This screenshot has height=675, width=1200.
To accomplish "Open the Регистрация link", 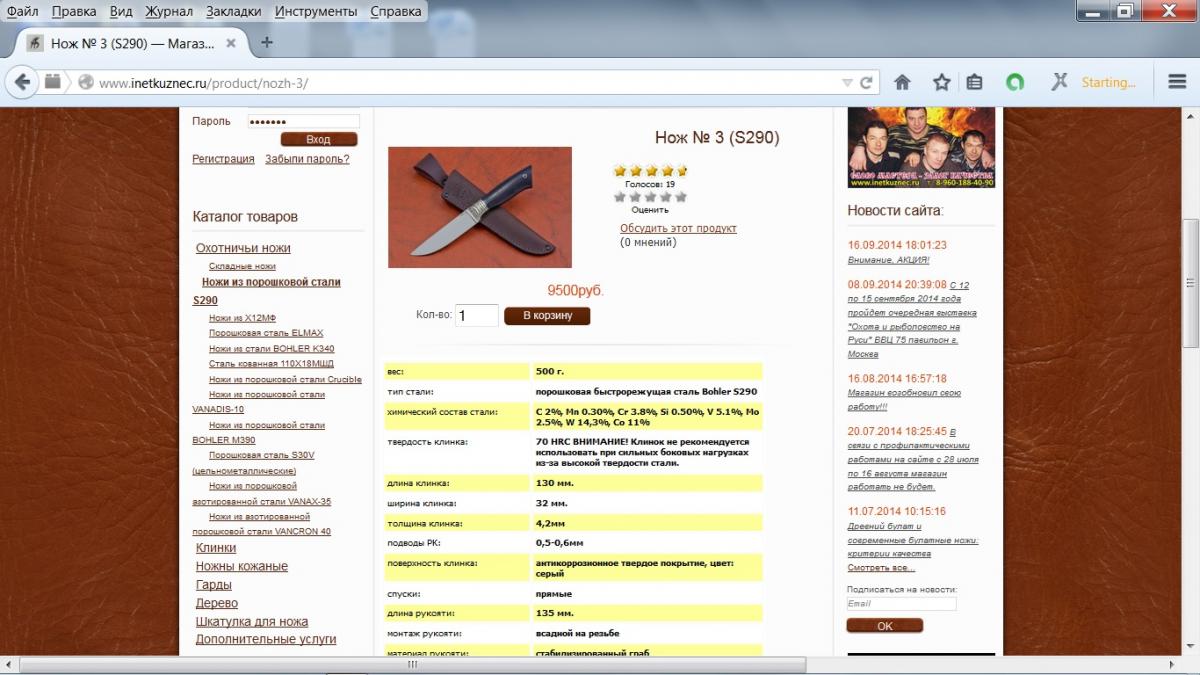I will point(223,159).
